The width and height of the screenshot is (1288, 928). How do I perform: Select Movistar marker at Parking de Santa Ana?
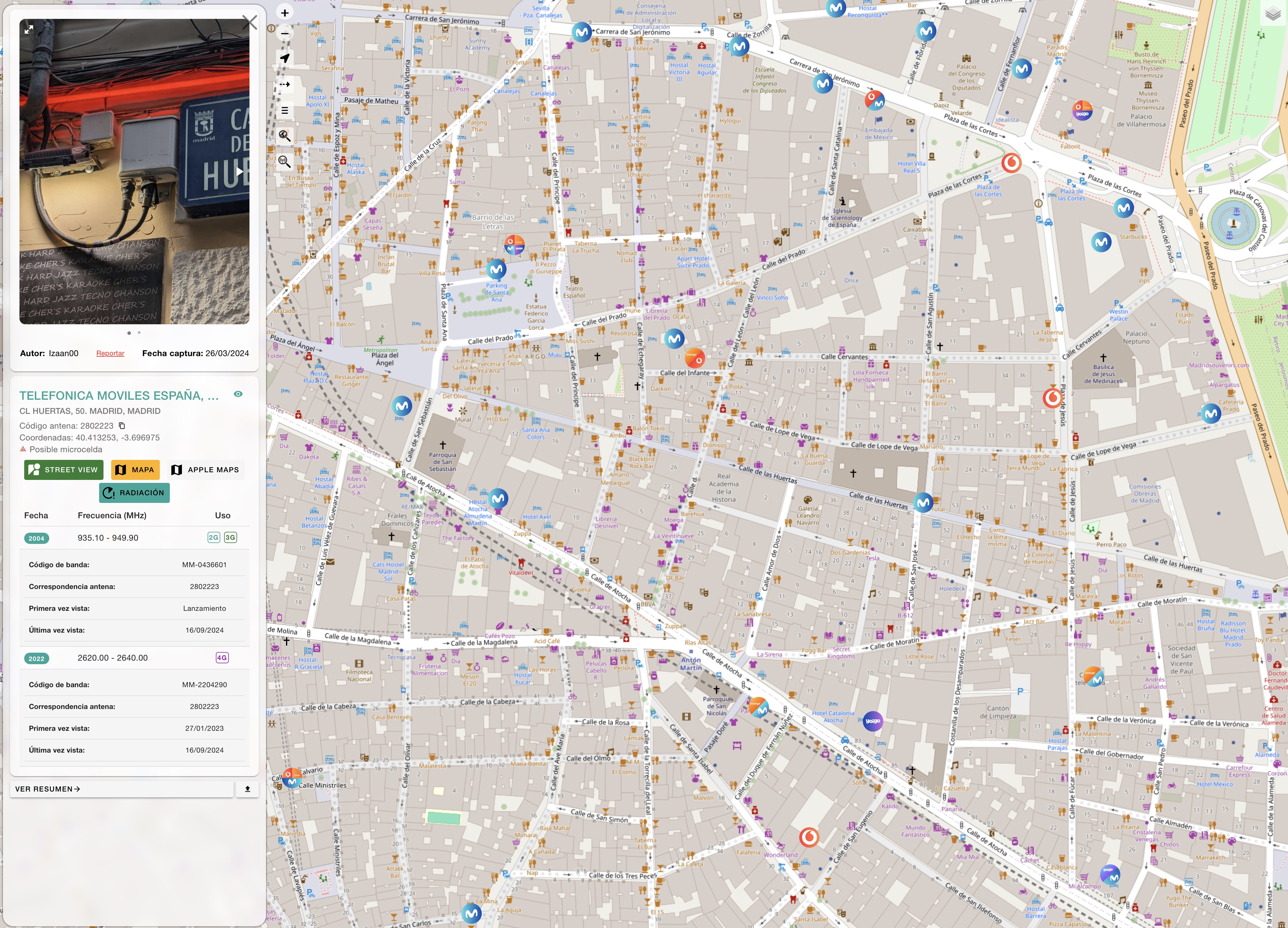coord(496,269)
